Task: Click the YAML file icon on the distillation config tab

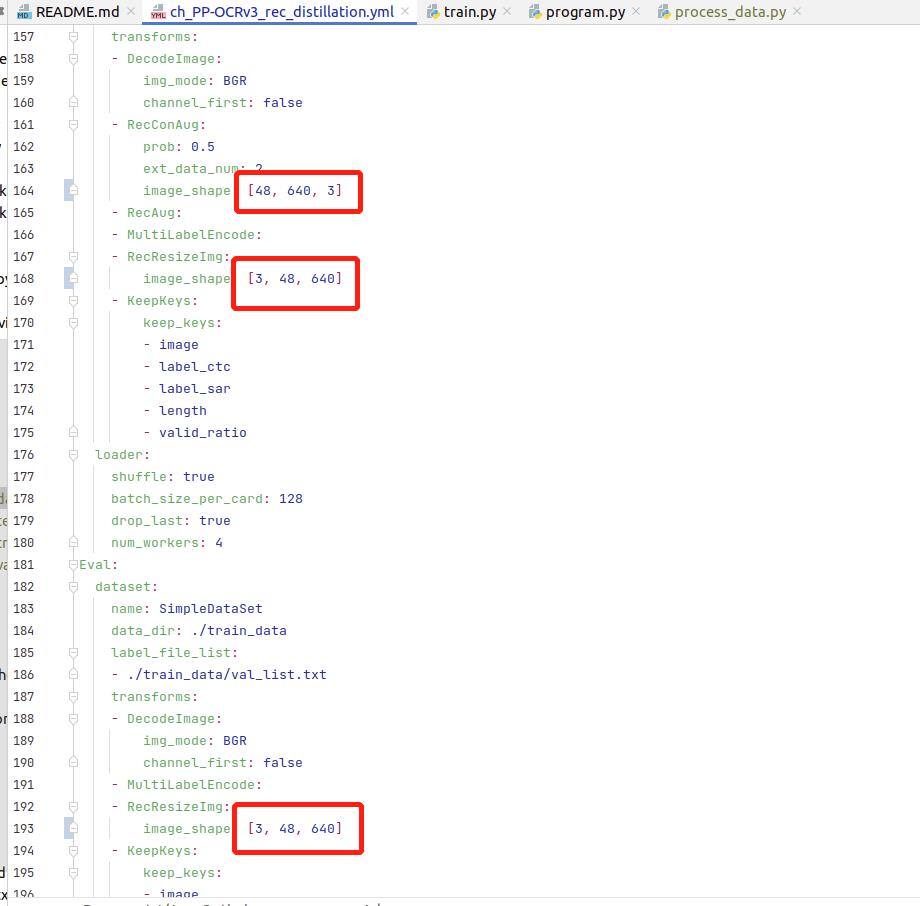Action: 157,13
